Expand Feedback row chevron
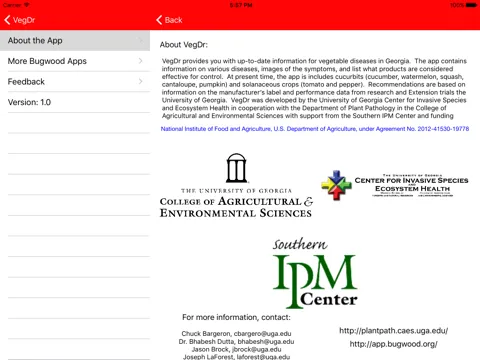The width and height of the screenshot is (480, 360). [x=141, y=81]
